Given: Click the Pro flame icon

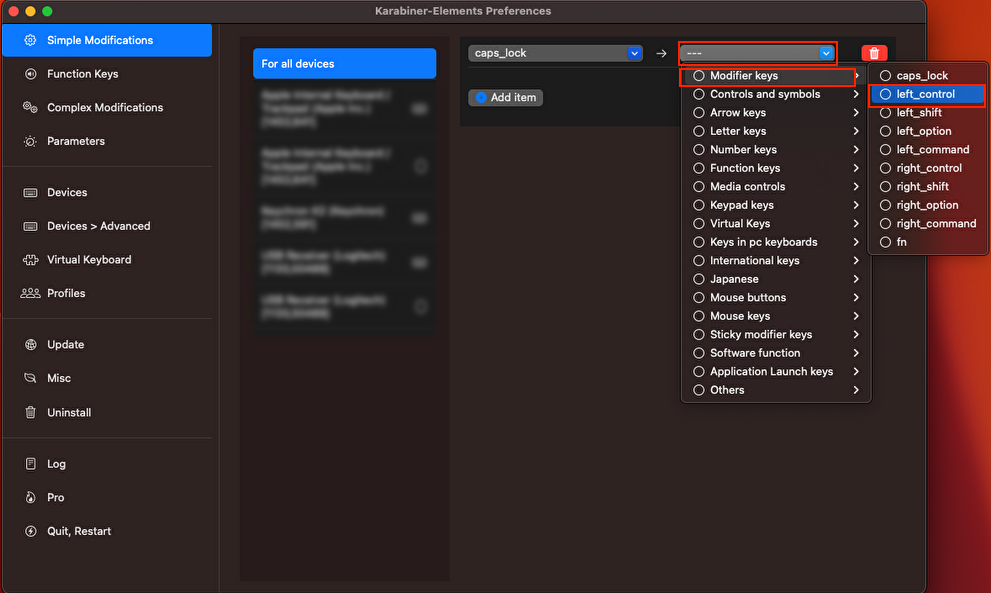Looking at the screenshot, I should [x=30, y=498].
